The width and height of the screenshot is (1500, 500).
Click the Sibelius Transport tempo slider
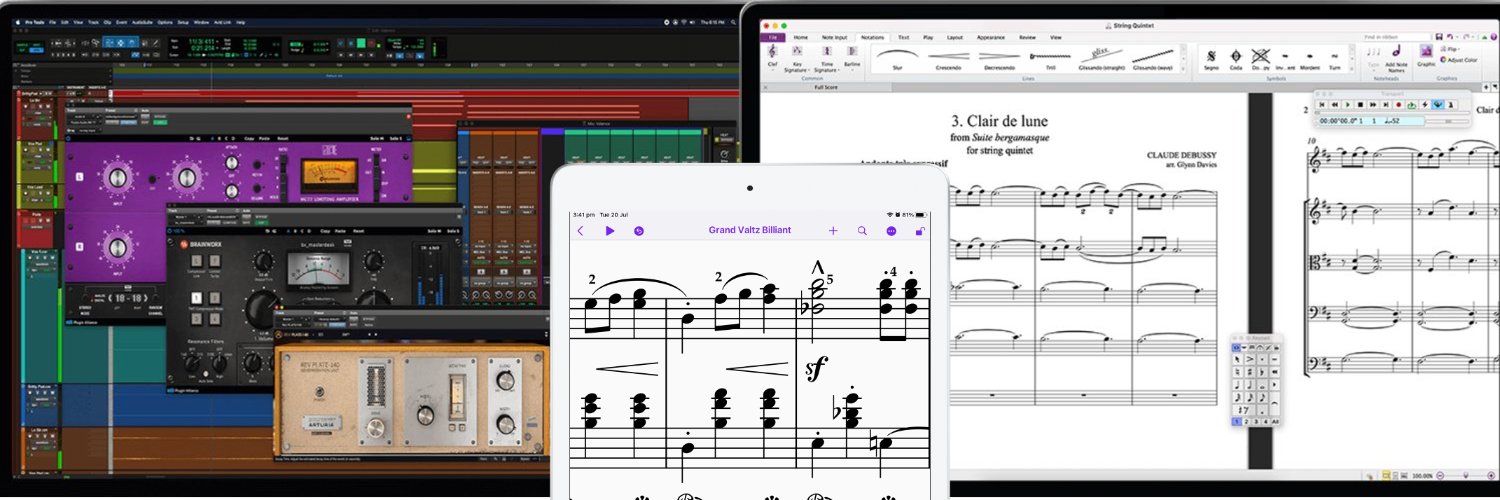coord(1447,122)
